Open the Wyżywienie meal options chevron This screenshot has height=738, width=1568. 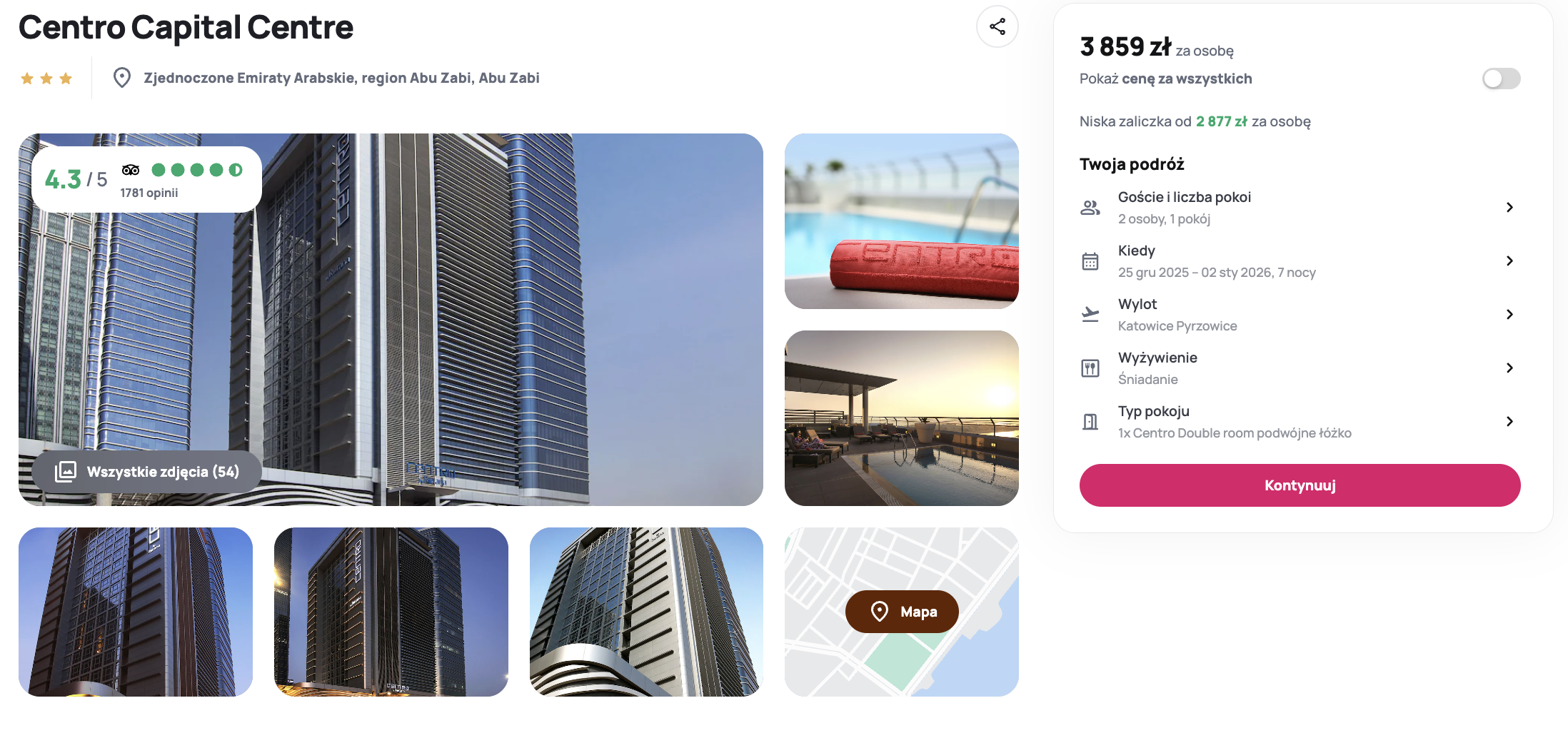[x=1509, y=368]
